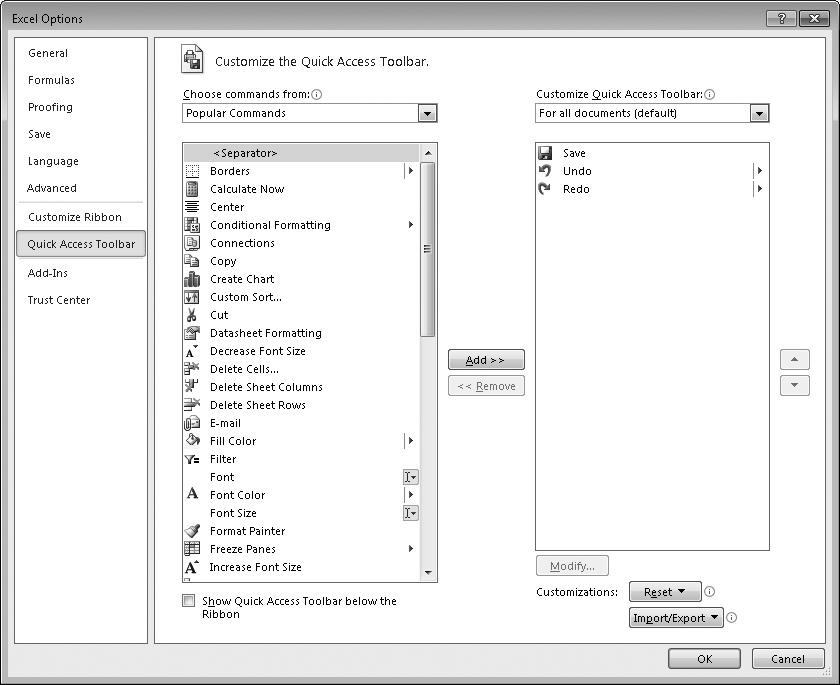Viewport: 840px width, 685px height.
Task: Click the info icon next to Reset
Action: coord(709,592)
